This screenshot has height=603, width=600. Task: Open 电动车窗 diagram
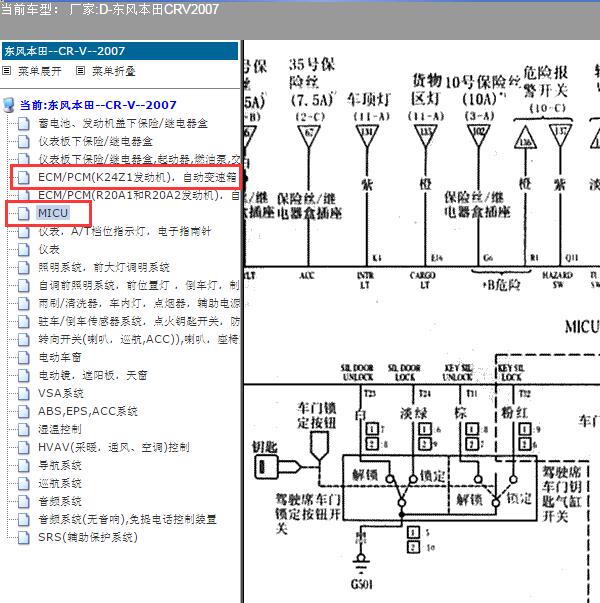pos(60,358)
